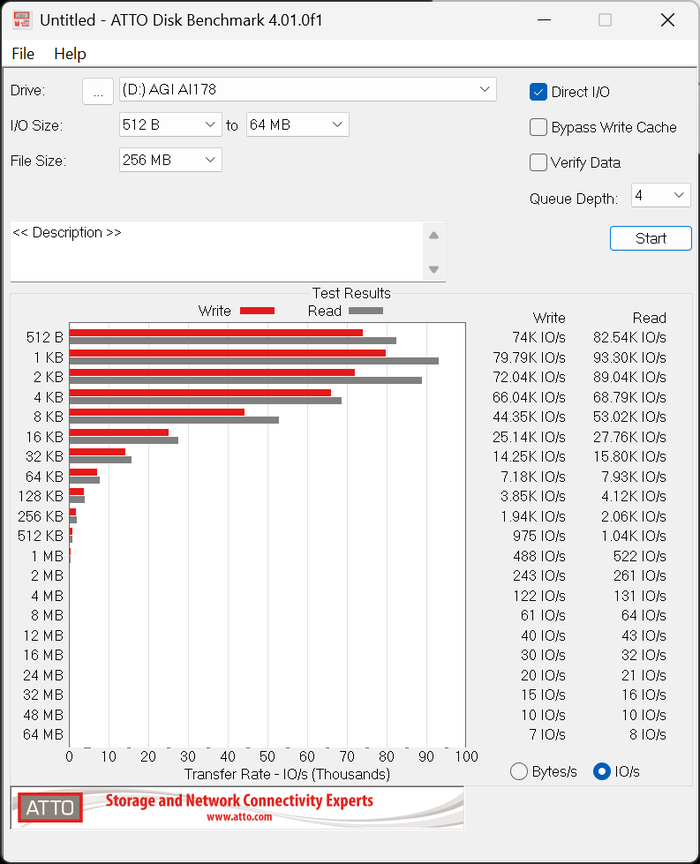Screen dimensions: 700x864
Task: Close the ATTO Disk Benchmark window
Action: [x=667, y=20]
